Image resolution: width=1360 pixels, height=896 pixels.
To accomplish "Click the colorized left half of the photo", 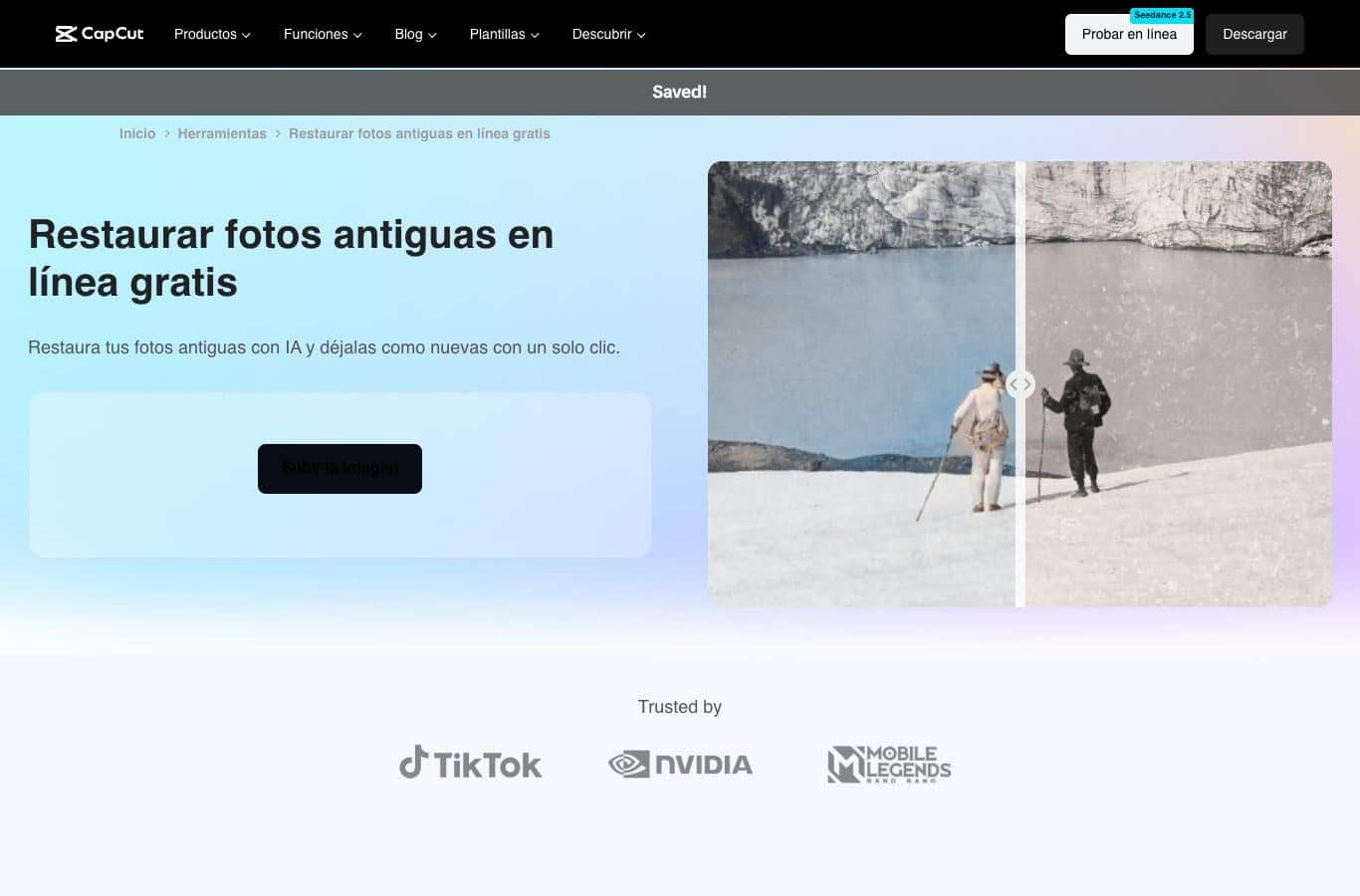I will pyautogui.click(x=861, y=384).
